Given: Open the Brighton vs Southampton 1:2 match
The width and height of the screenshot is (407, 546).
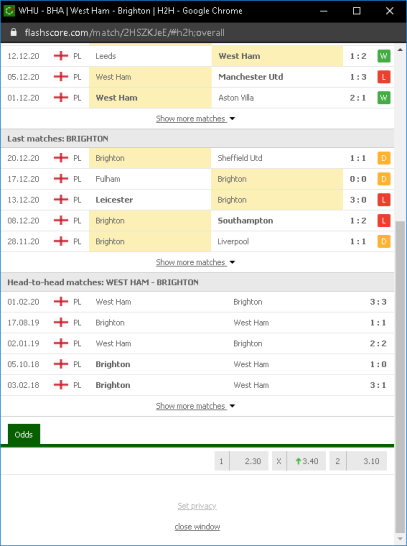Looking at the screenshot, I should click(197, 221).
